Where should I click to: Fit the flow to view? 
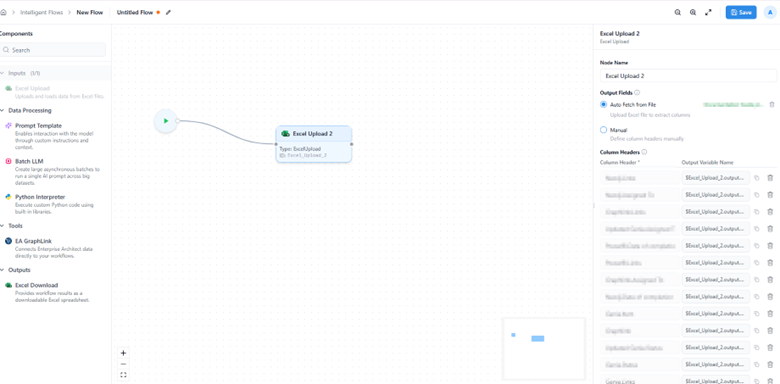(x=123, y=375)
